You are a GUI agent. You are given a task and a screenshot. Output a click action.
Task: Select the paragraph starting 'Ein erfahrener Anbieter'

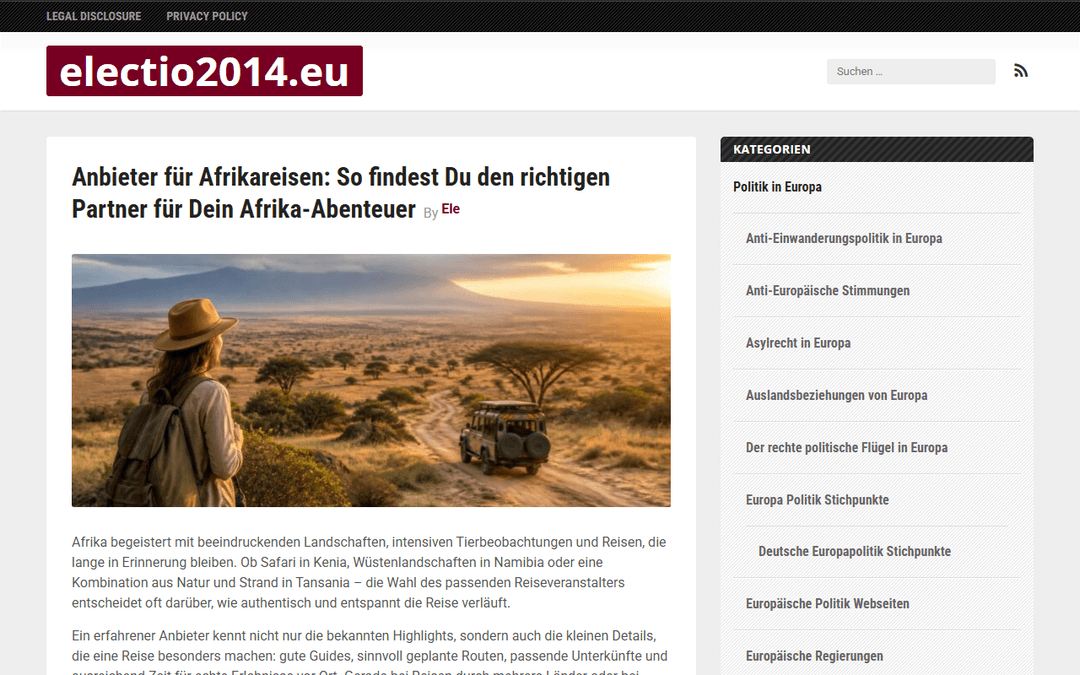coord(370,651)
